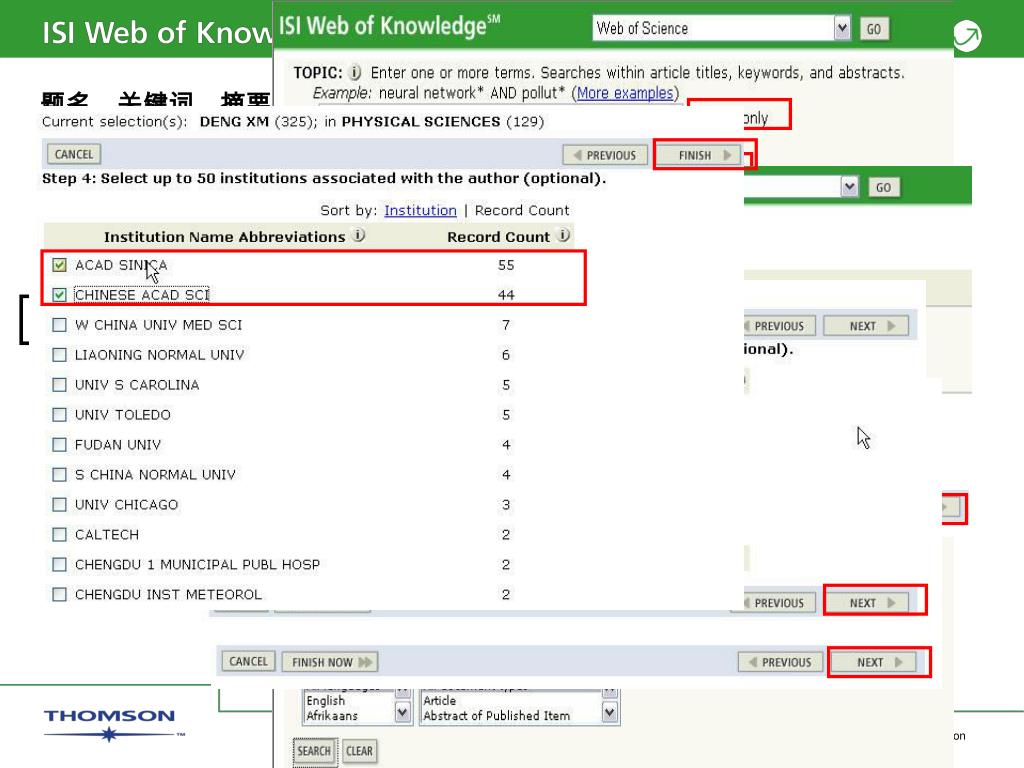Click GO button next to Web of Science

[x=874, y=29]
